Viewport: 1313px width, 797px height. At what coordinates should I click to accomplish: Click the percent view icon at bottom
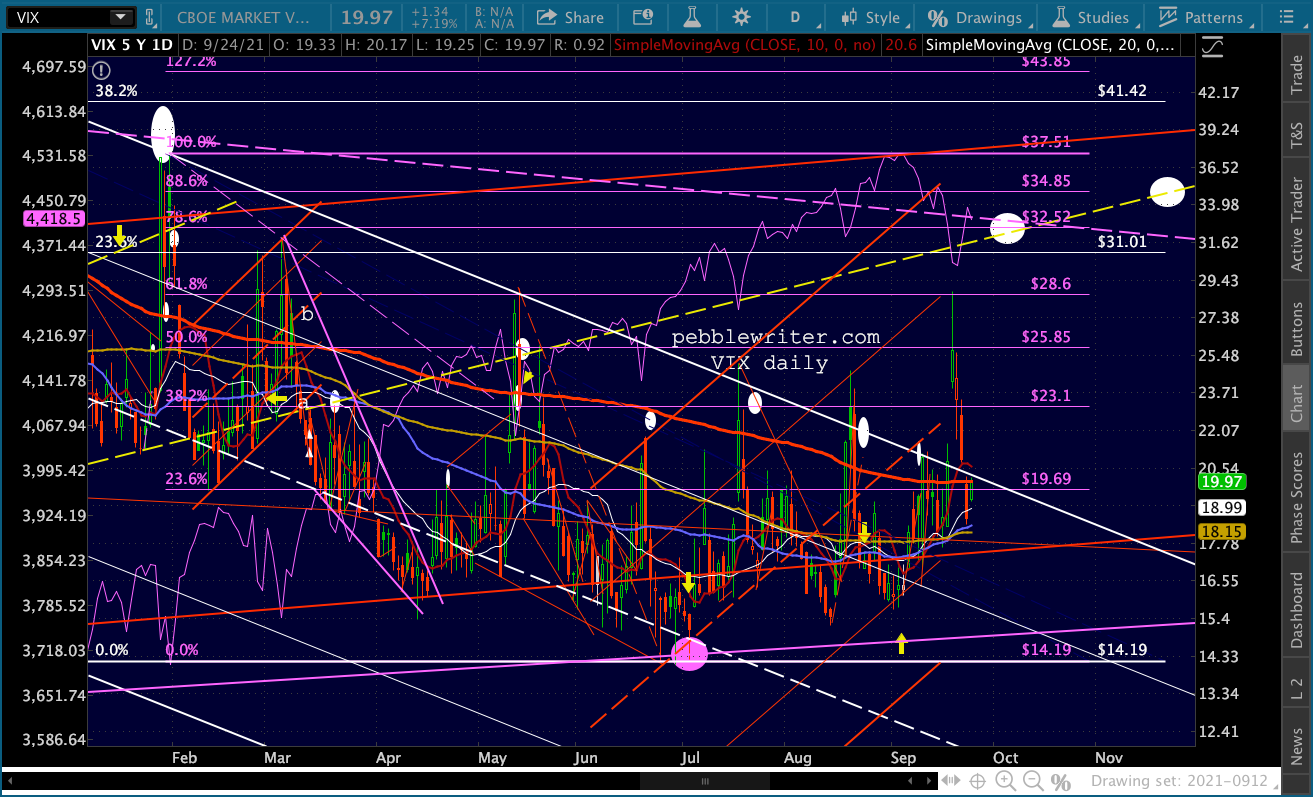coord(1060,781)
